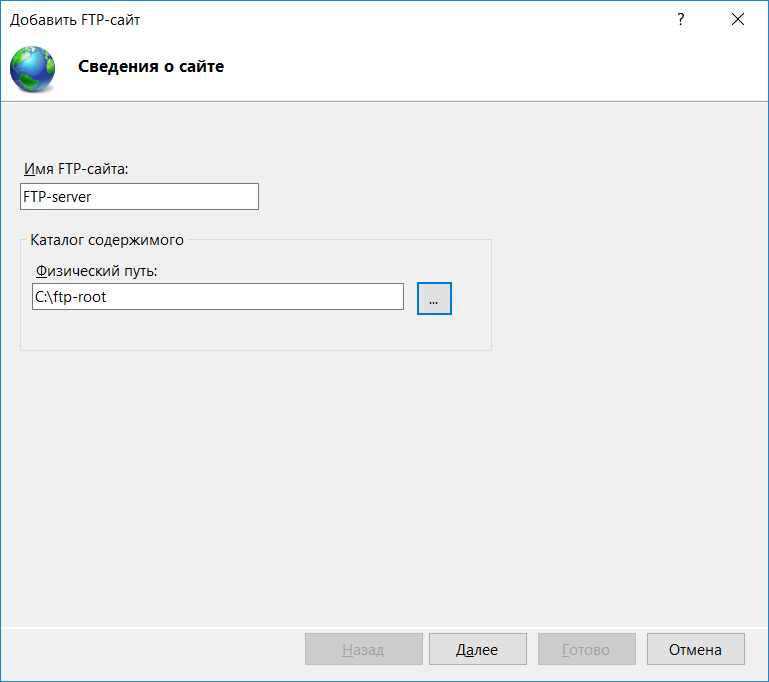Close the Добавить FTP-сайт dialog

click(x=738, y=20)
